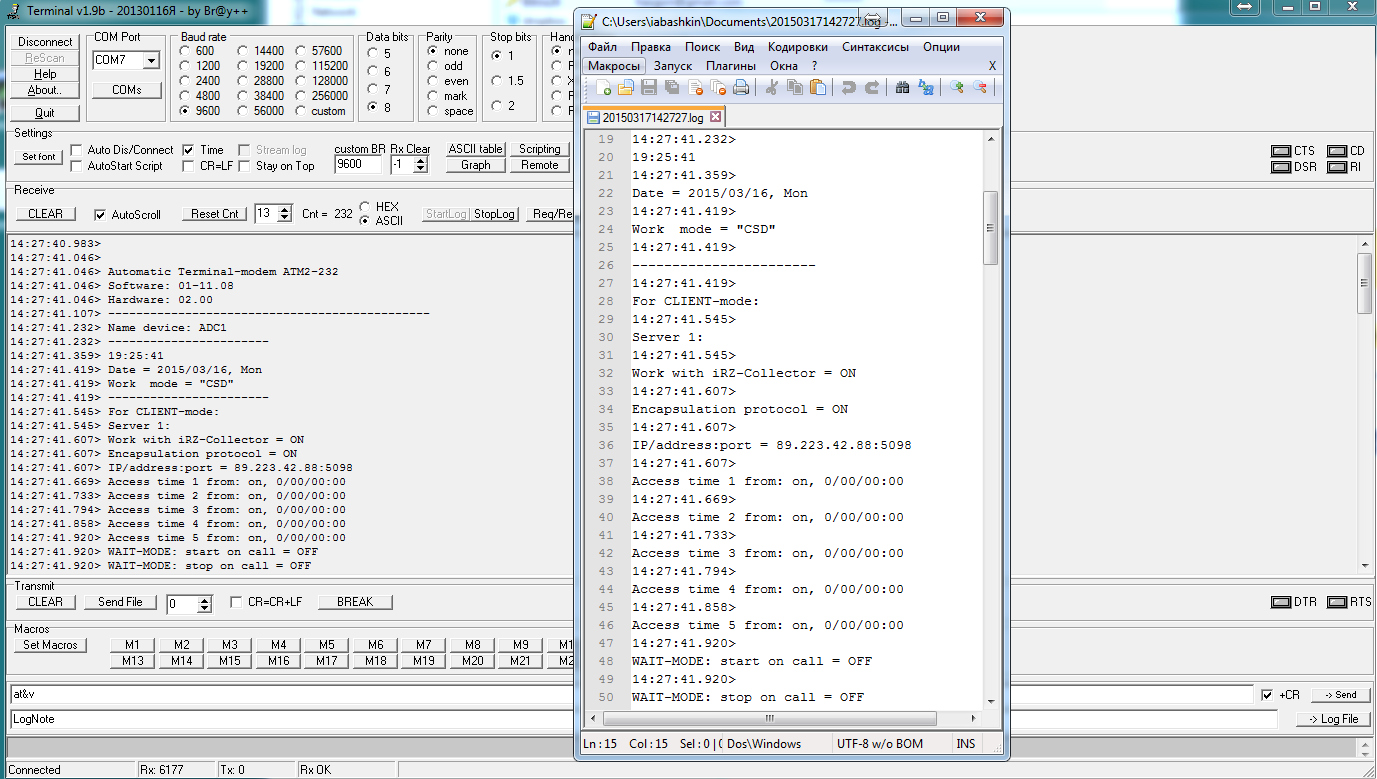
Task: Open Find with the binoculars icon
Action: point(902,88)
